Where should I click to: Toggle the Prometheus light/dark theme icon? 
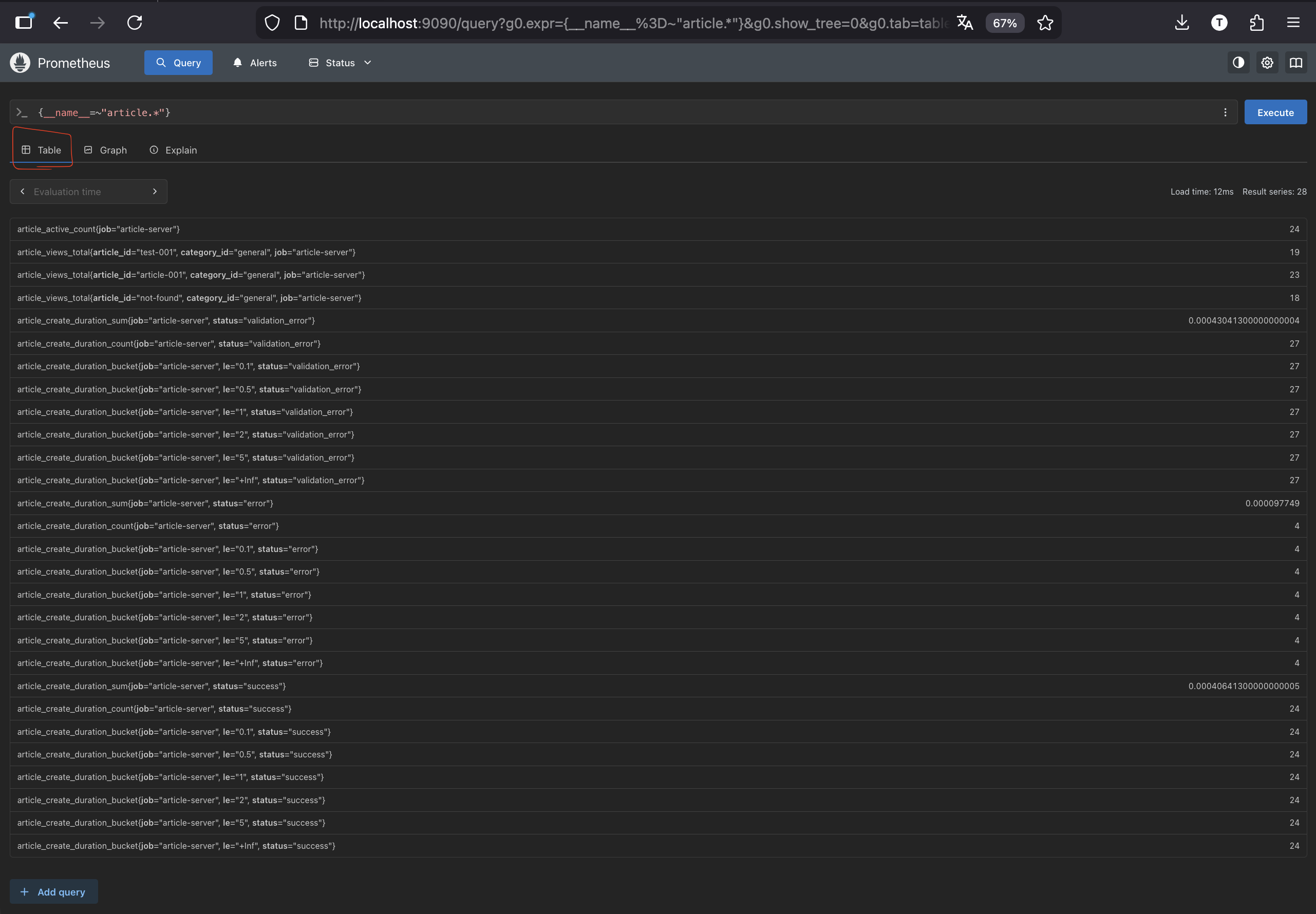[x=1238, y=63]
